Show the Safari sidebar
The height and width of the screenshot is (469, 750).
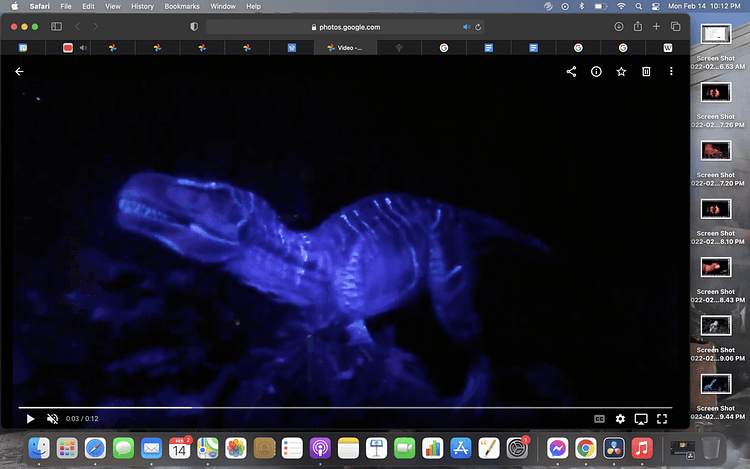[x=56, y=27]
